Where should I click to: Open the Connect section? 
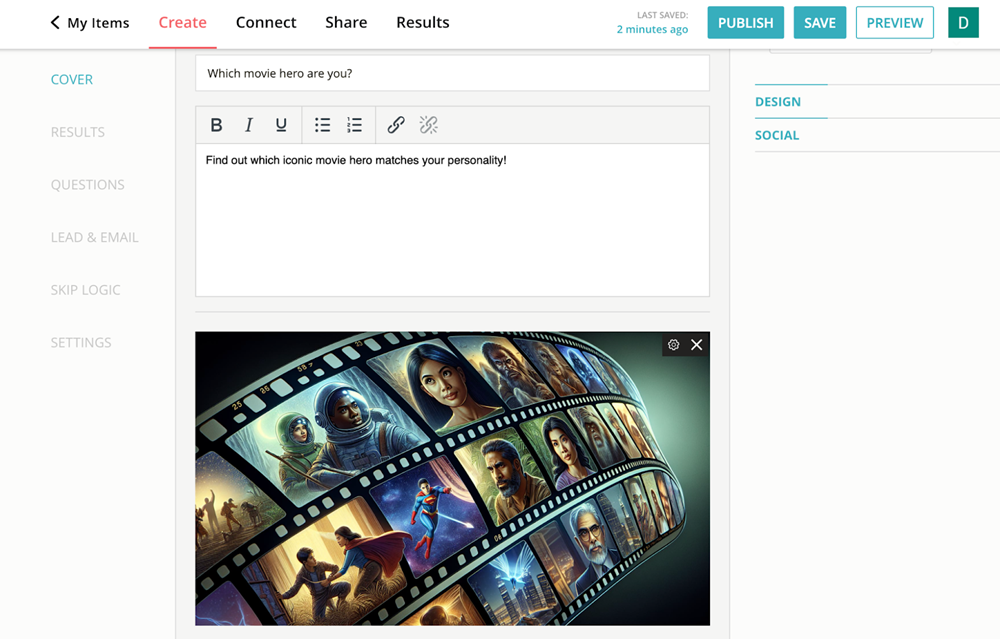[266, 22]
